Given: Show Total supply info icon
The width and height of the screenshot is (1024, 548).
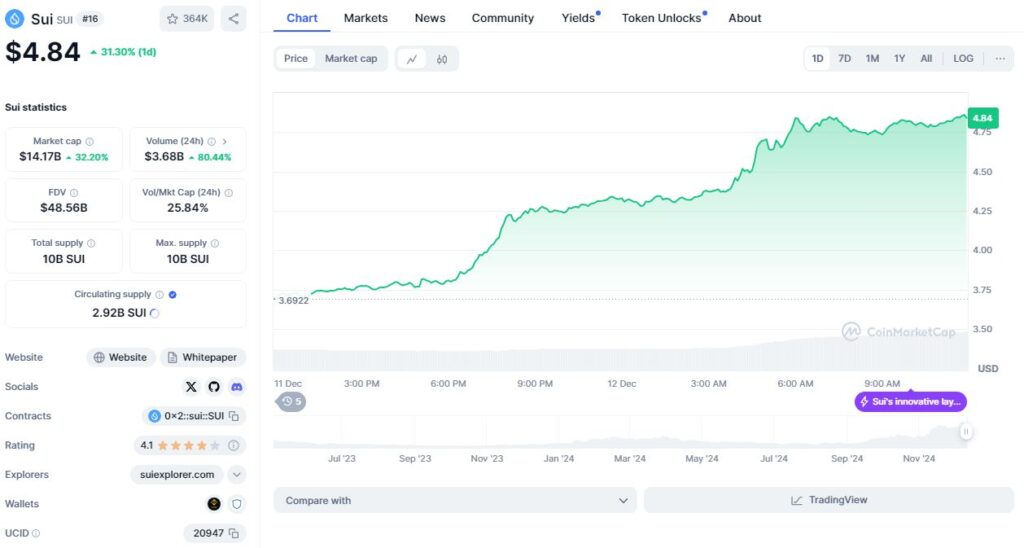Looking at the screenshot, I should (x=91, y=243).
